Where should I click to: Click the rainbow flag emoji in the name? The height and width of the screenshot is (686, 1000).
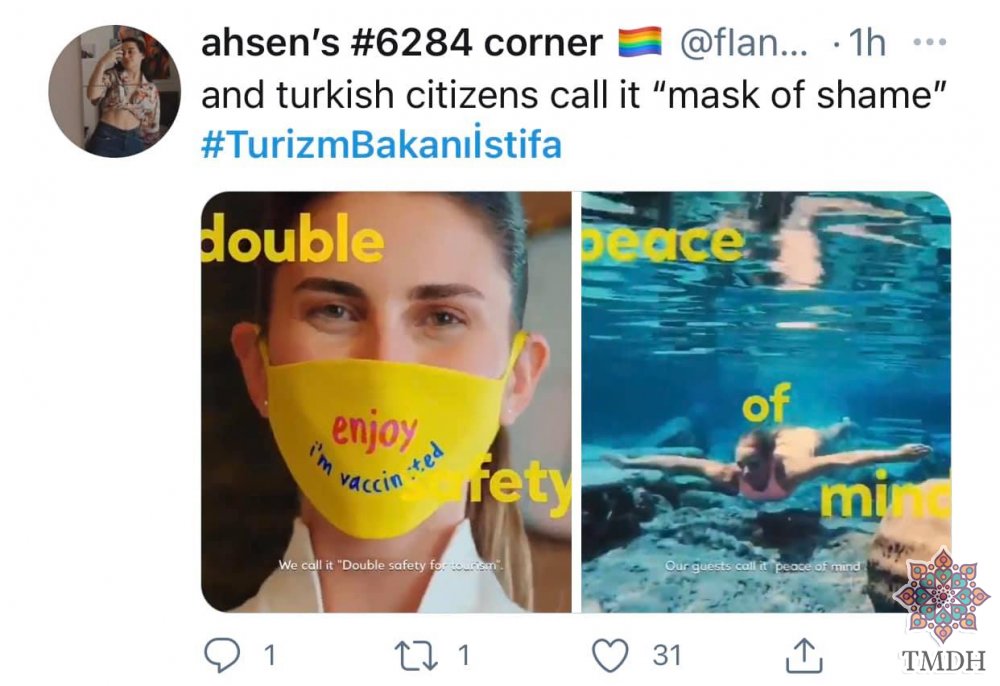click(640, 42)
